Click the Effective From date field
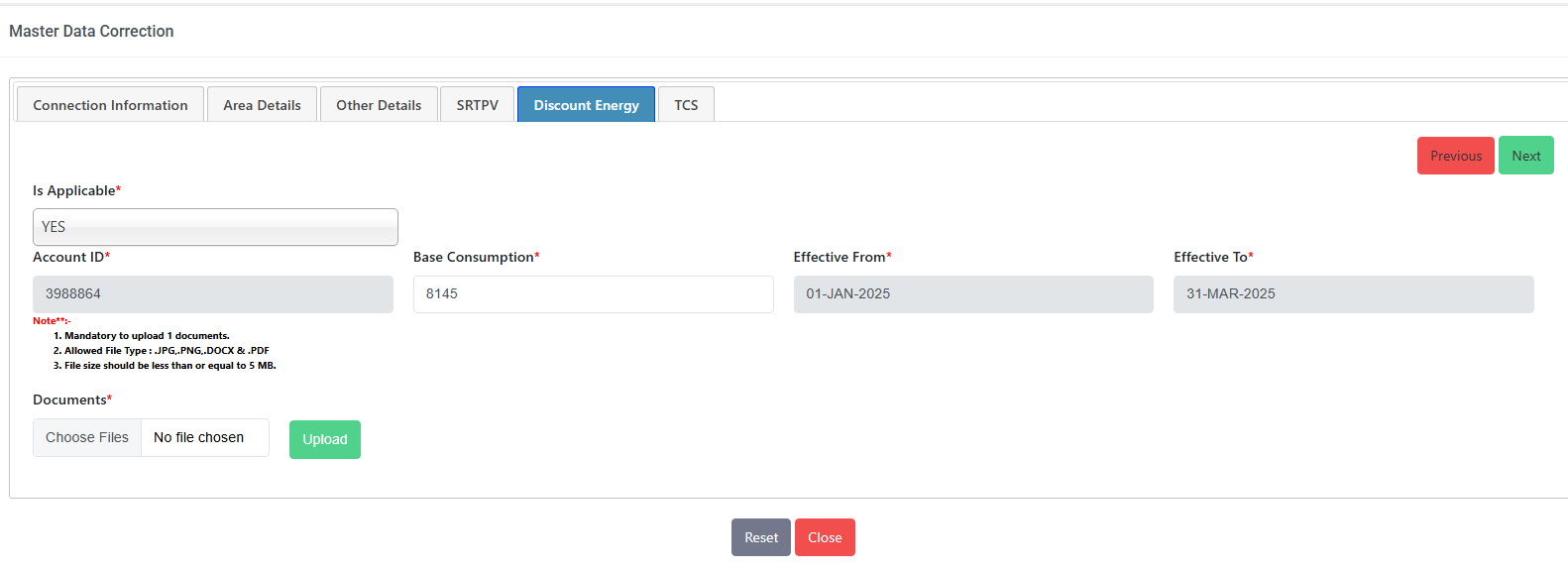 coord(972,294)
